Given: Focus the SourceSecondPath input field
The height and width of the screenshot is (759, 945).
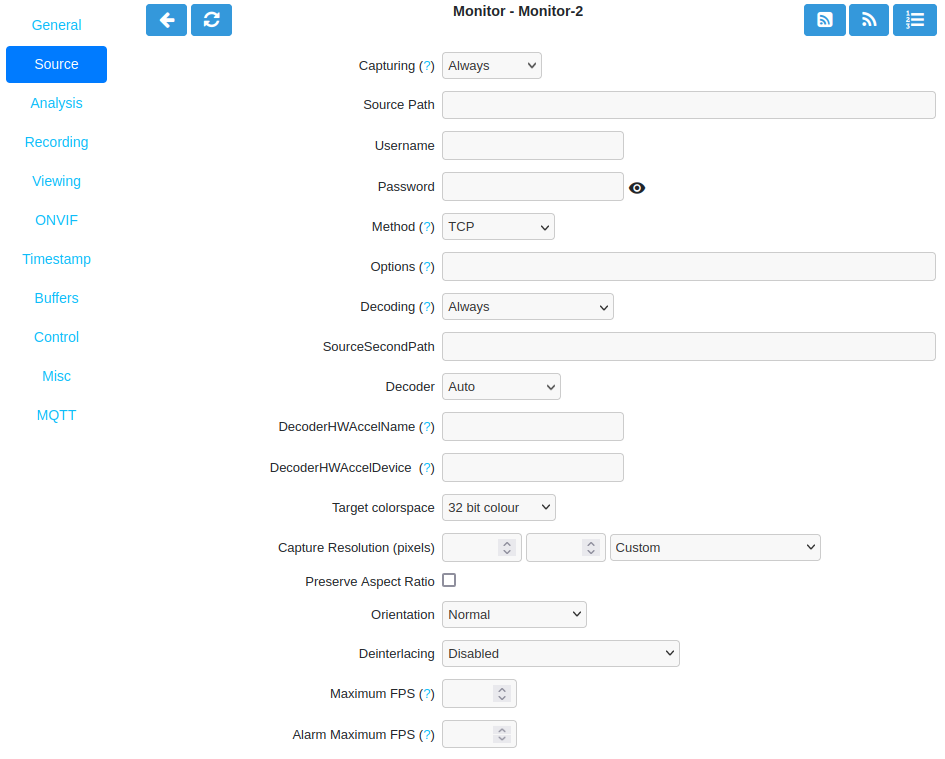Looking at the screenshot, I should [689, 347].
